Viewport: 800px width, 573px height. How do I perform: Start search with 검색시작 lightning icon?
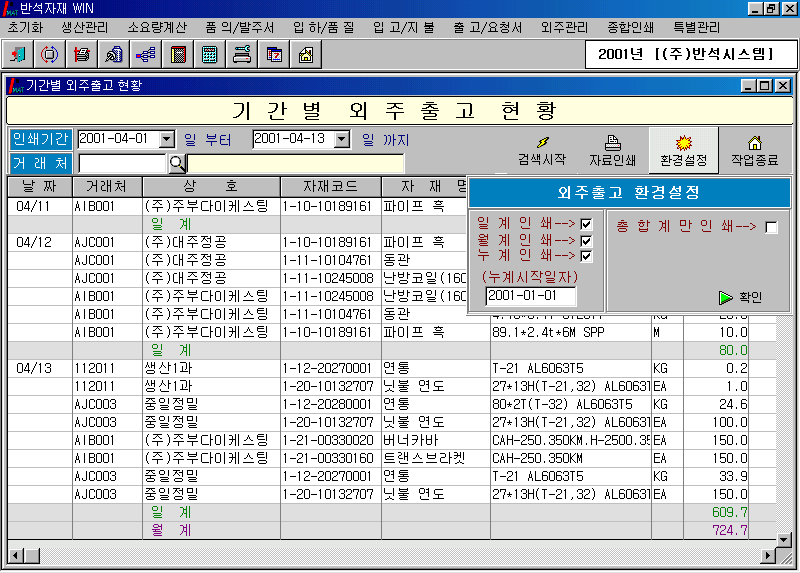pos(542,151)
